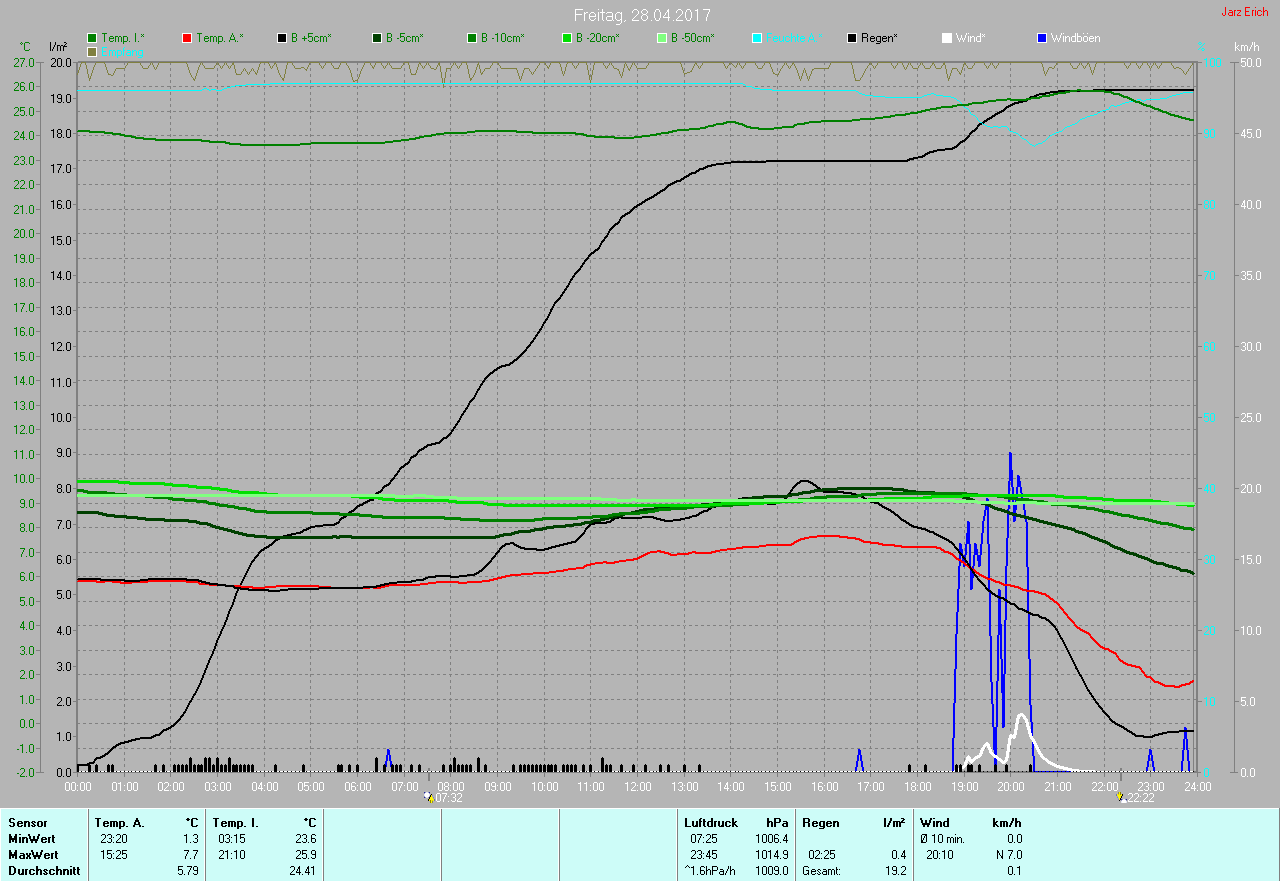Click the sunrise icon at 07:32
Screen dimensions: 1280x881
pos(429,797)
